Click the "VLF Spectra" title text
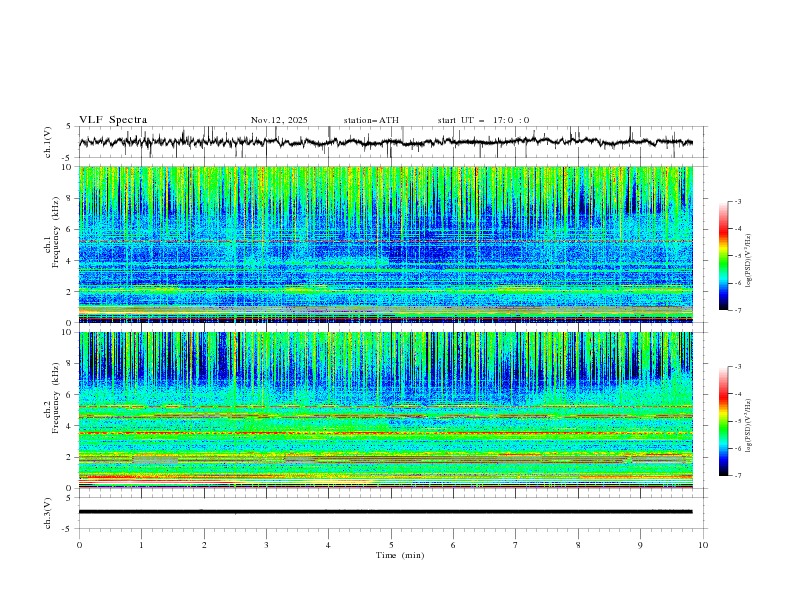 113,120
